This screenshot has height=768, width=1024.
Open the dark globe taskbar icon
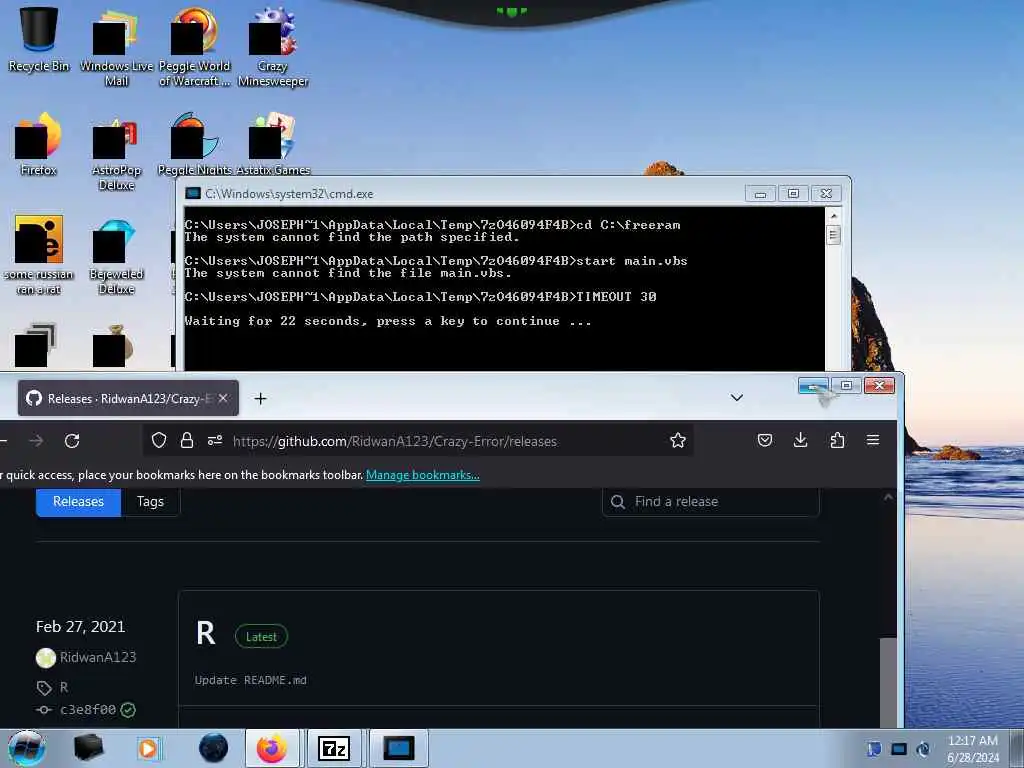(214, 748)
